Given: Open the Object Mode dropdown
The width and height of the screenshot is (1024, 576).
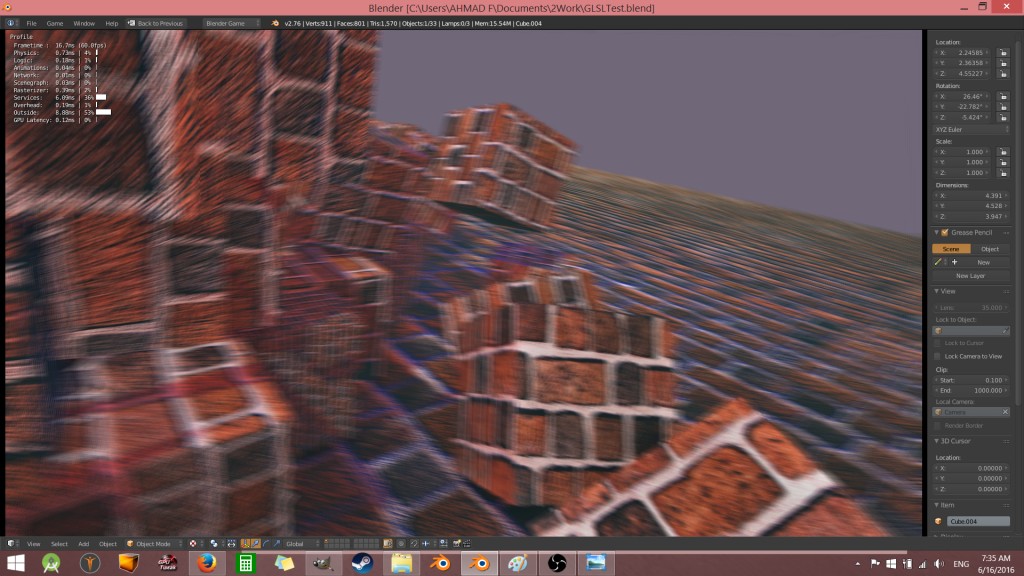Looking at the screenshot, I should point(150,544).
